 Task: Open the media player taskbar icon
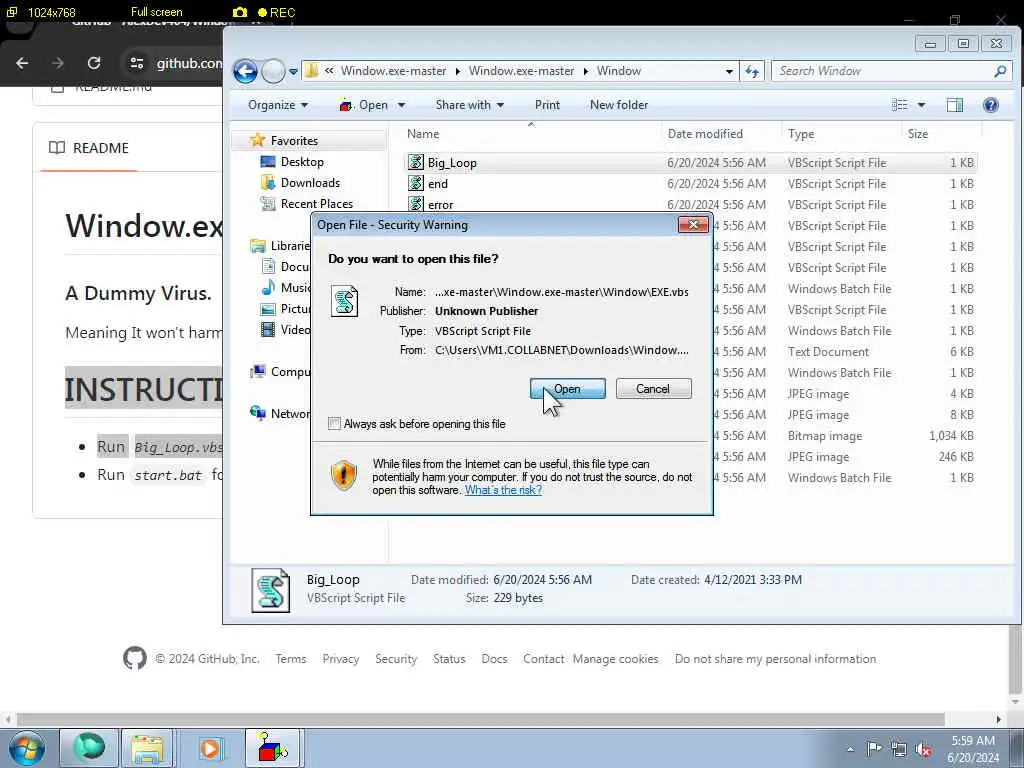point(210,748)
